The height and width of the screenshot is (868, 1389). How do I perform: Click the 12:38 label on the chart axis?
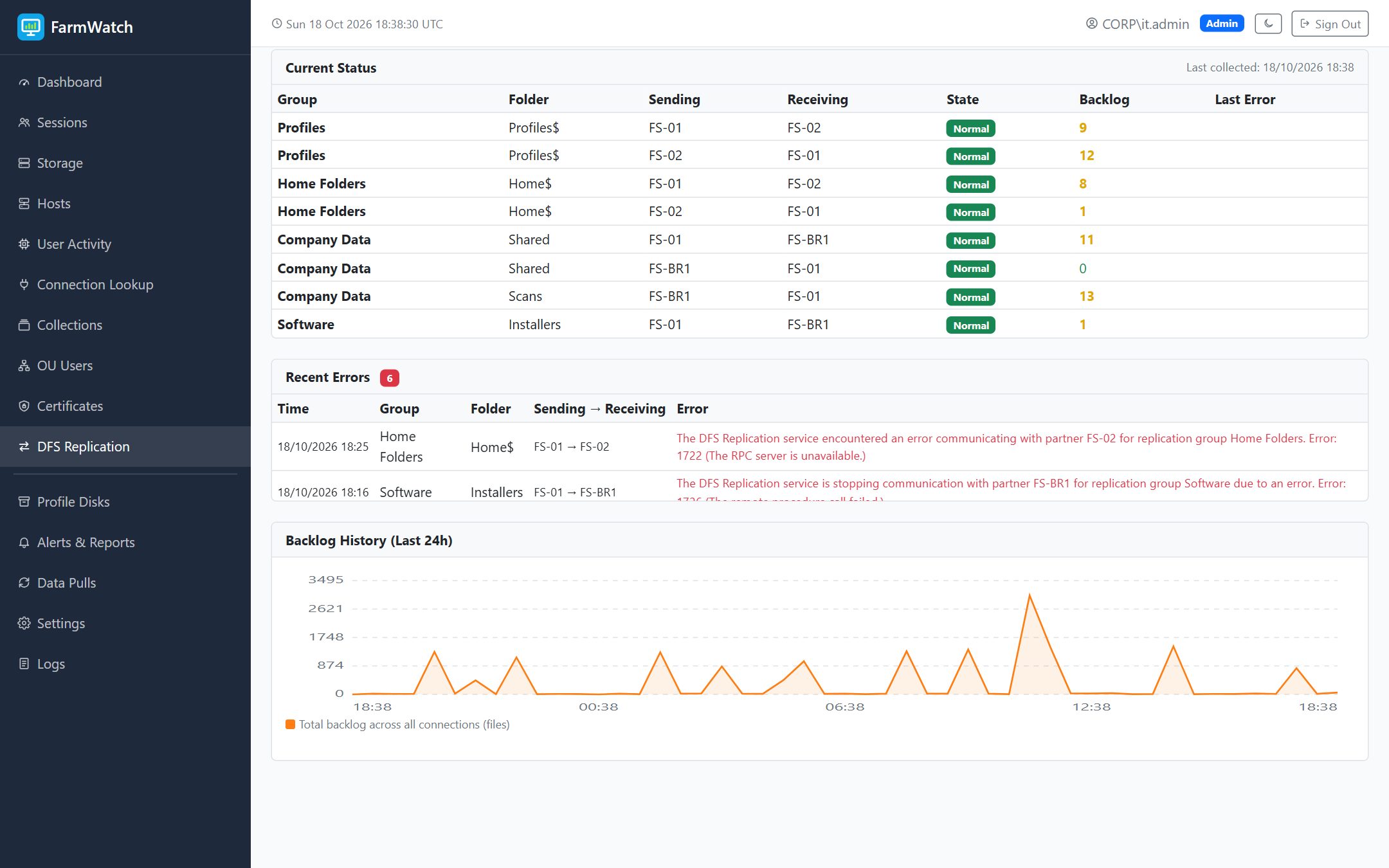point(1091,707)
